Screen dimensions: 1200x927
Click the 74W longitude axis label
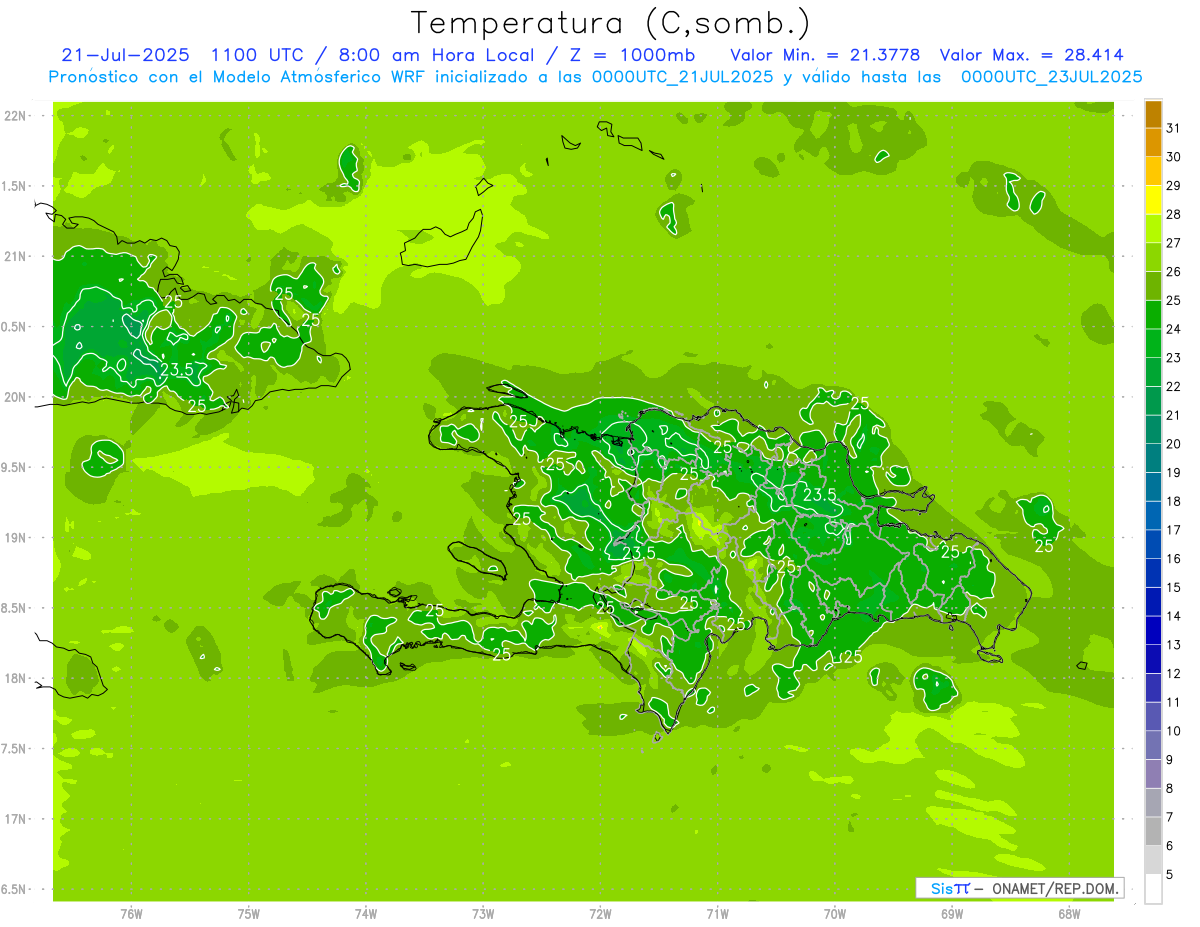pos(365,913)
